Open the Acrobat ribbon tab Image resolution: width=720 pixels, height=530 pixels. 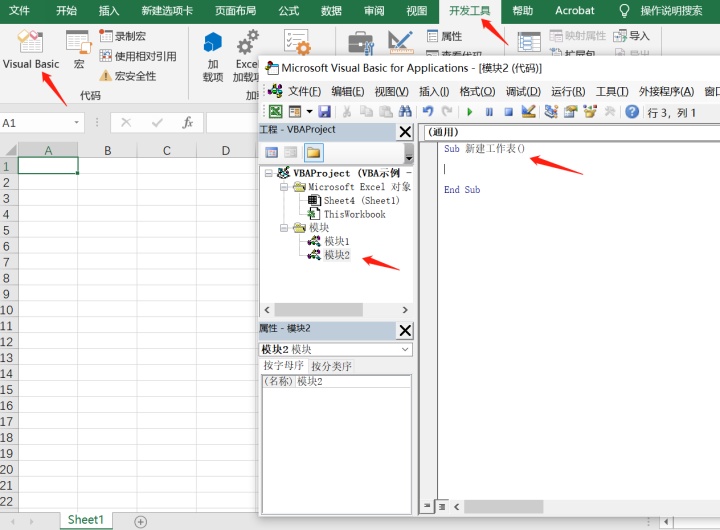tap(574, 10)
